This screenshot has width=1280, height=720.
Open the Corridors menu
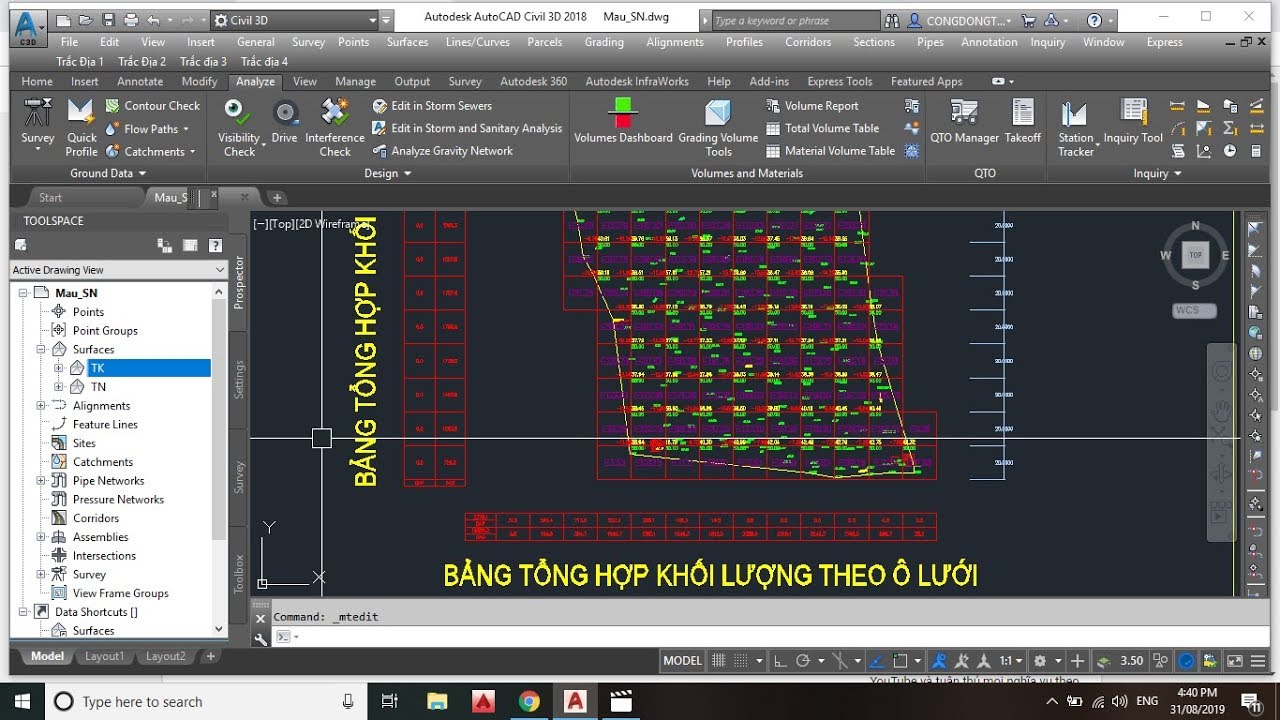[x=808, y=42]
